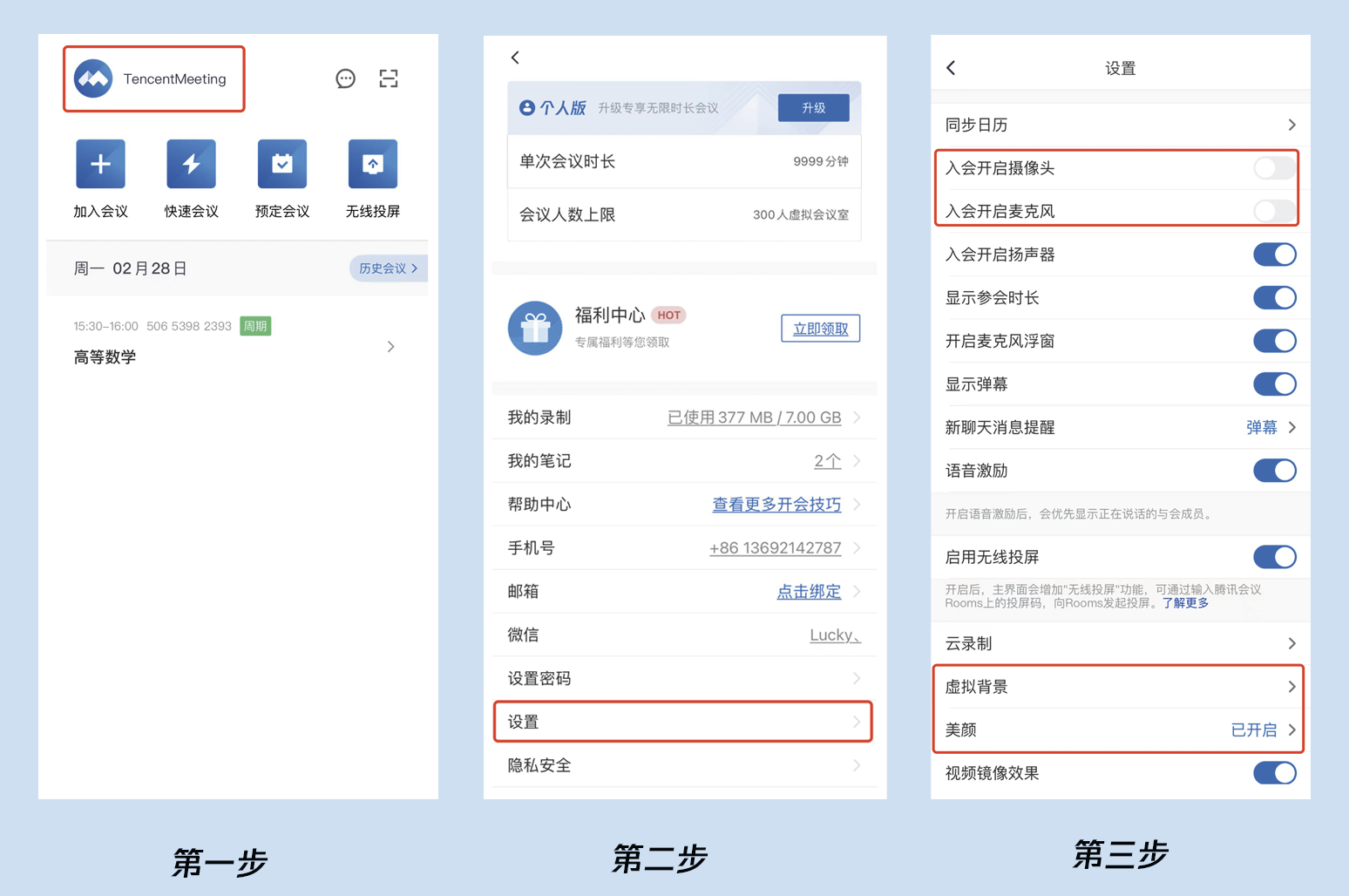Viewport: 1349px width, 896px height.
Task: Click the 已使用 377 MB / 7.00 GB value
Action: coord(754,417)
